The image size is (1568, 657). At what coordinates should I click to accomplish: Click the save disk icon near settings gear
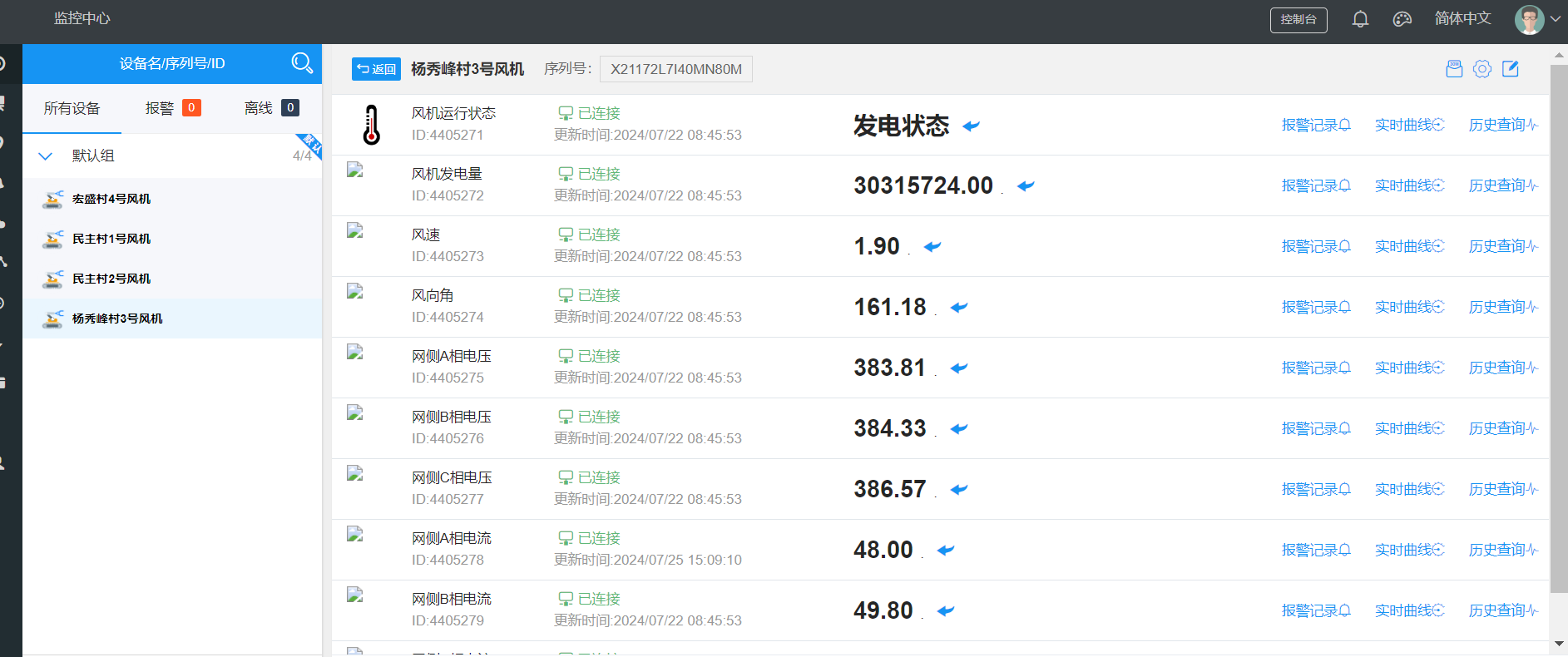coord(1454,69)
